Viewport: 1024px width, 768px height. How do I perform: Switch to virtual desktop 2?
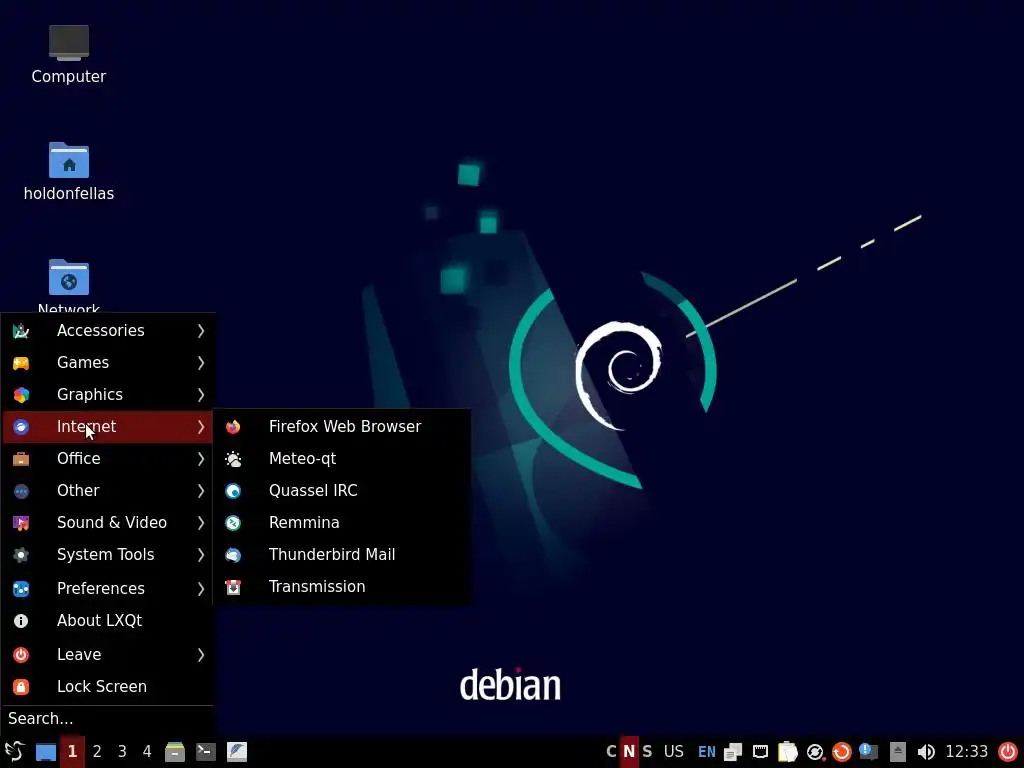pyautogui.click(x=97, y=752)
